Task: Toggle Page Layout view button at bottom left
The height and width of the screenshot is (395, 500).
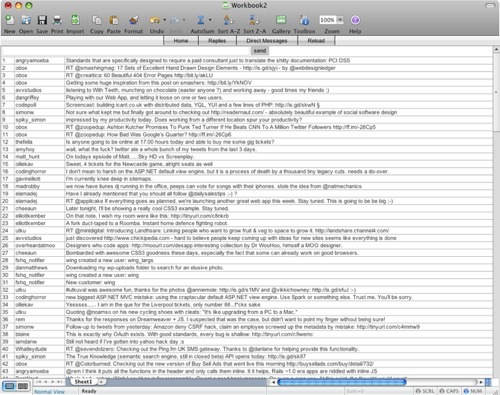Action: pos(23,386)
